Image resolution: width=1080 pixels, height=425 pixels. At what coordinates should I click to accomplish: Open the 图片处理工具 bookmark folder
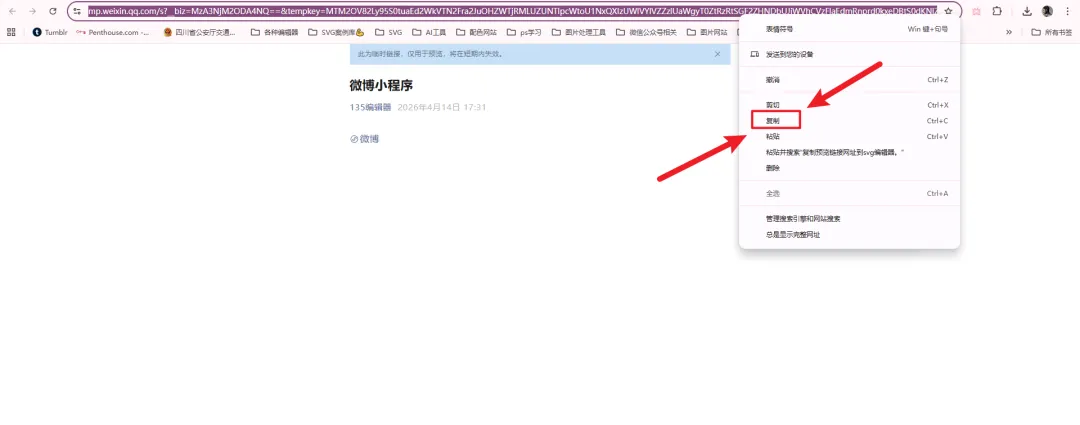point(579,32)
